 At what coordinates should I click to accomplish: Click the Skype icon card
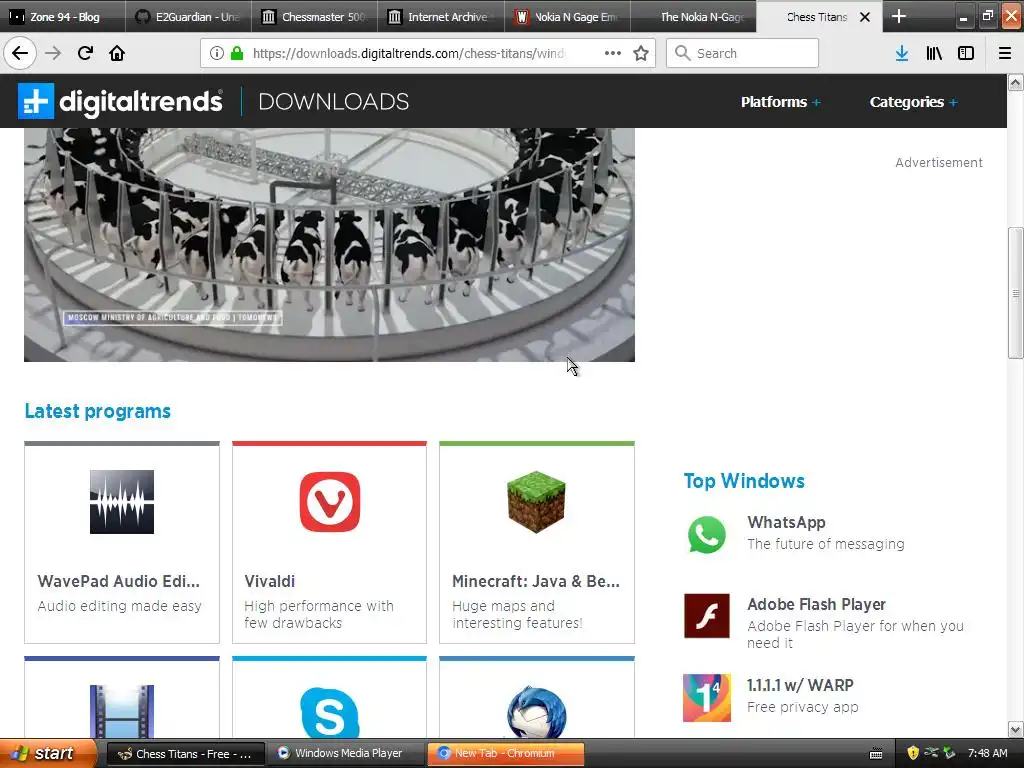330,712
